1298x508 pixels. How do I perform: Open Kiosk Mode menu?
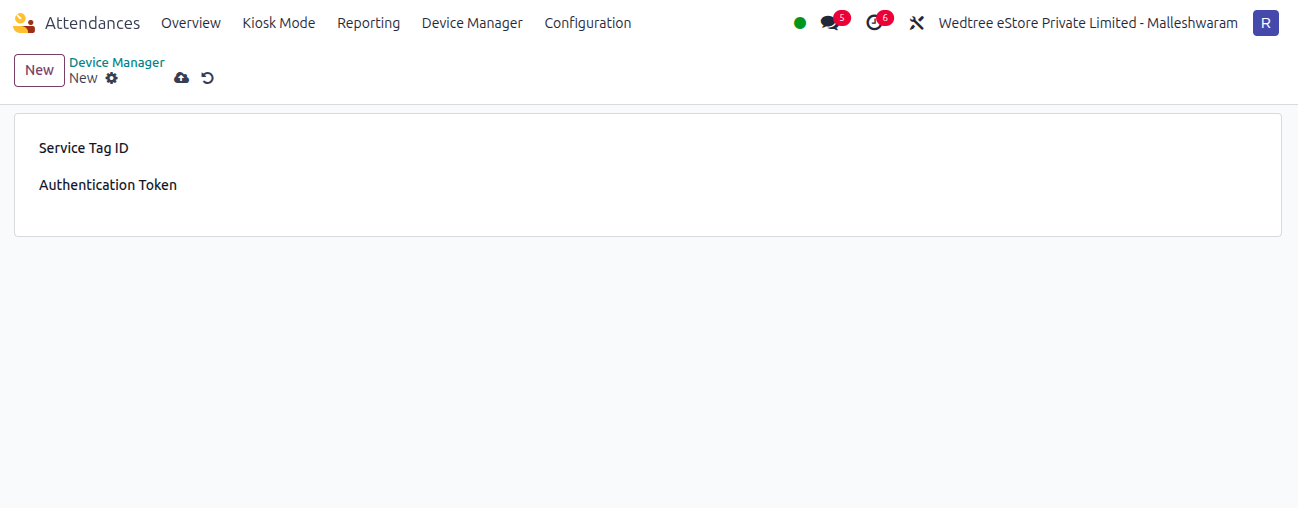[279, 23]
